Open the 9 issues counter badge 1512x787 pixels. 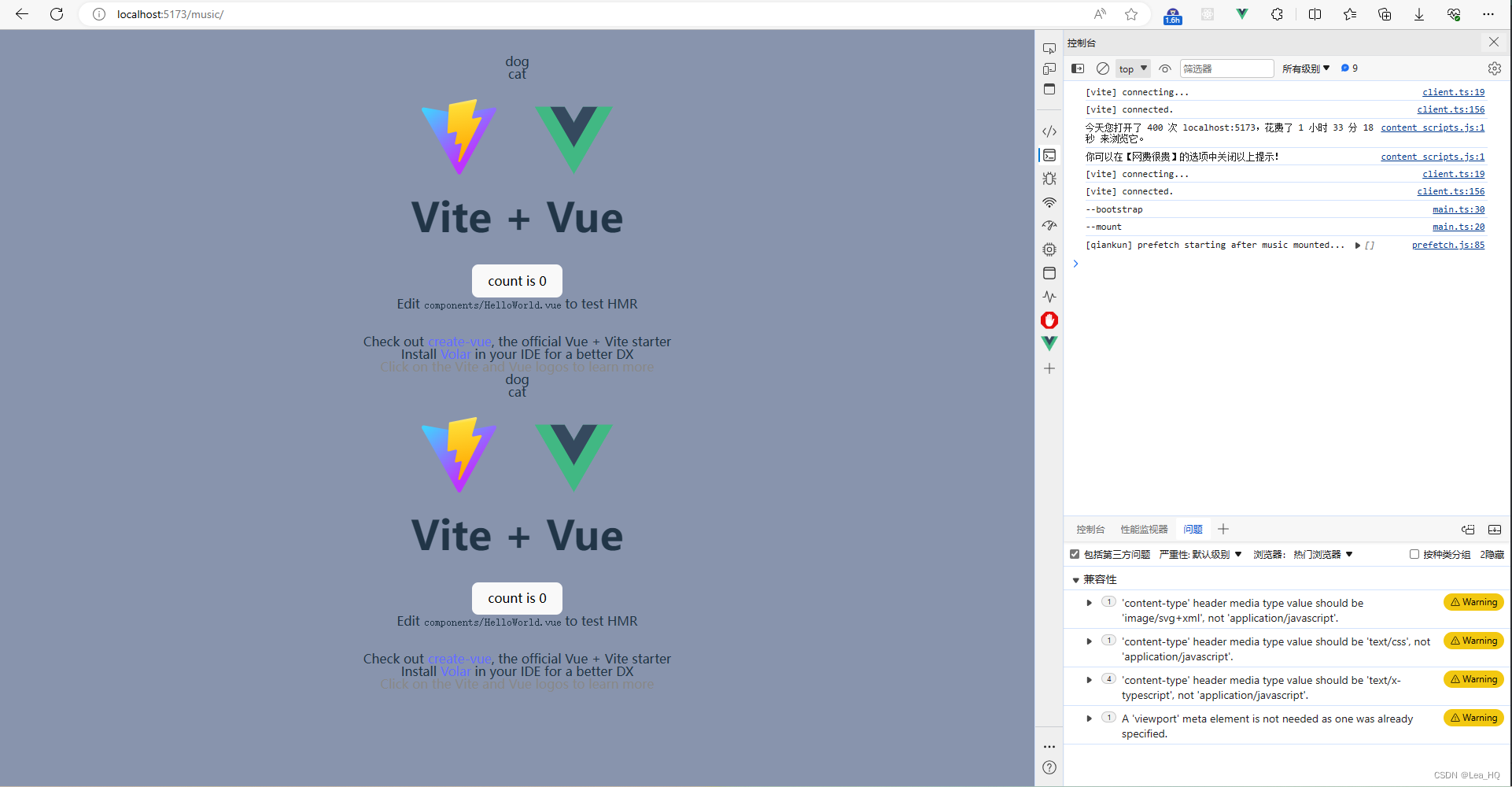point(1349,68)
